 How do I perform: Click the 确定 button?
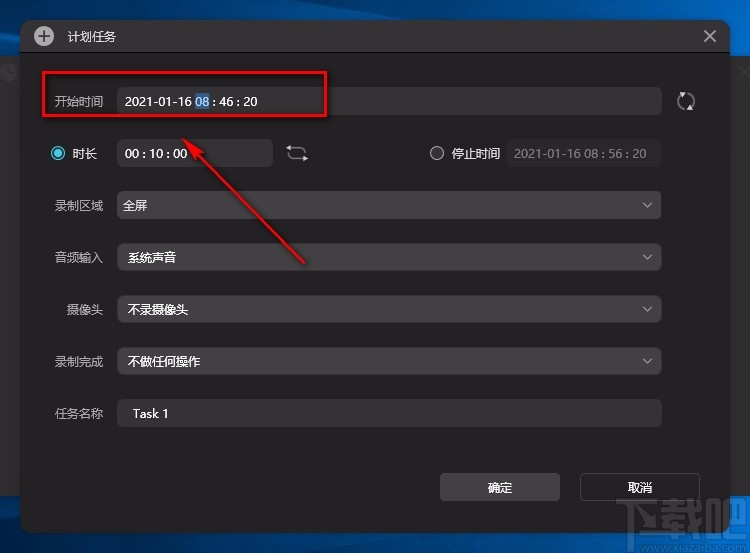click(x=500, y=487)
